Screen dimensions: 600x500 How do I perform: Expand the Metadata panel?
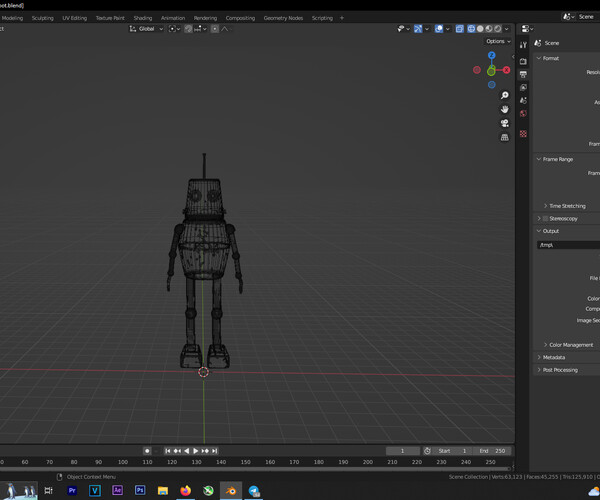click(x=553, y=357)
